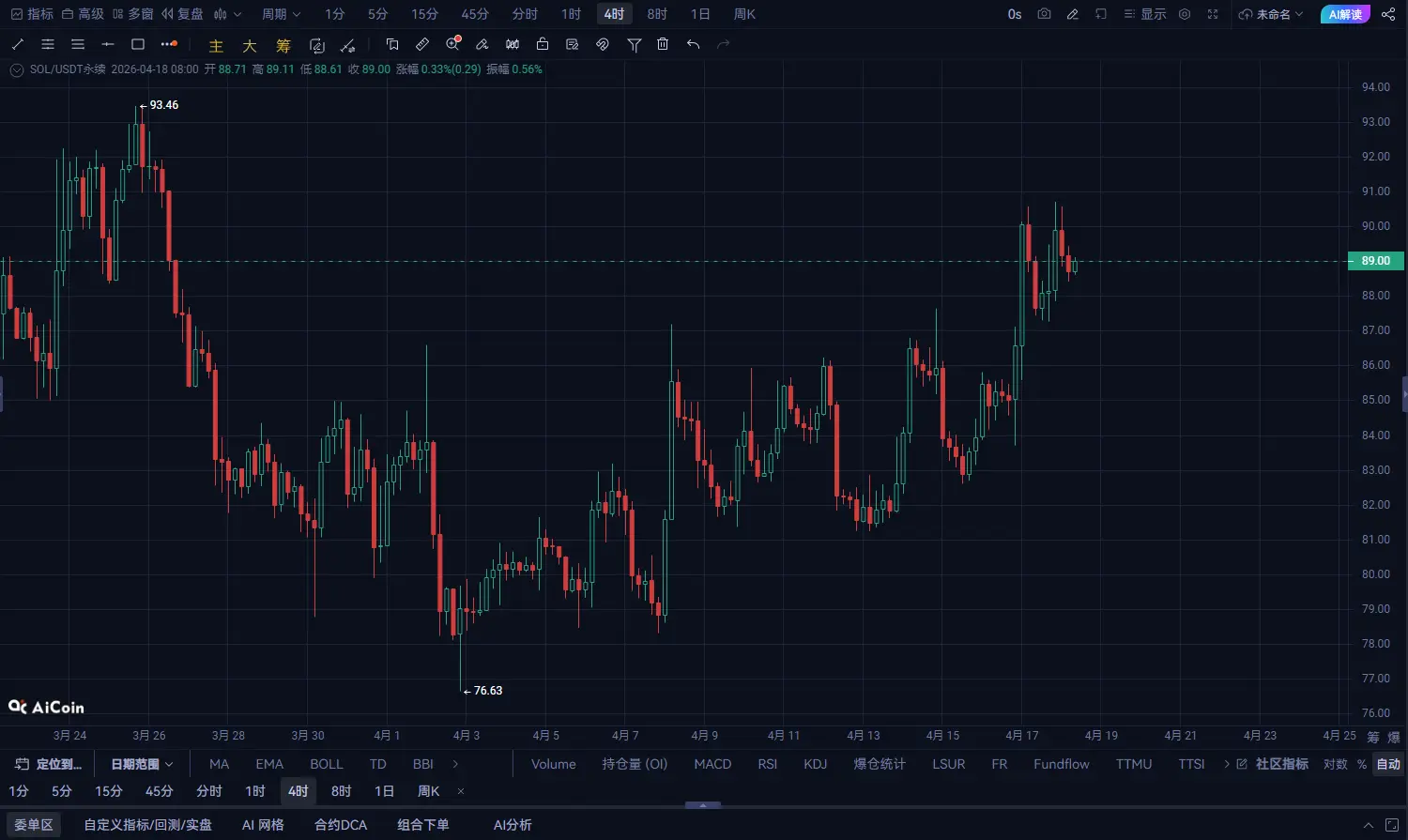Screen dimensions: 1408x840
Task: Select 8时 in the bottom timeframe row
Action: (x=341, y=791)
